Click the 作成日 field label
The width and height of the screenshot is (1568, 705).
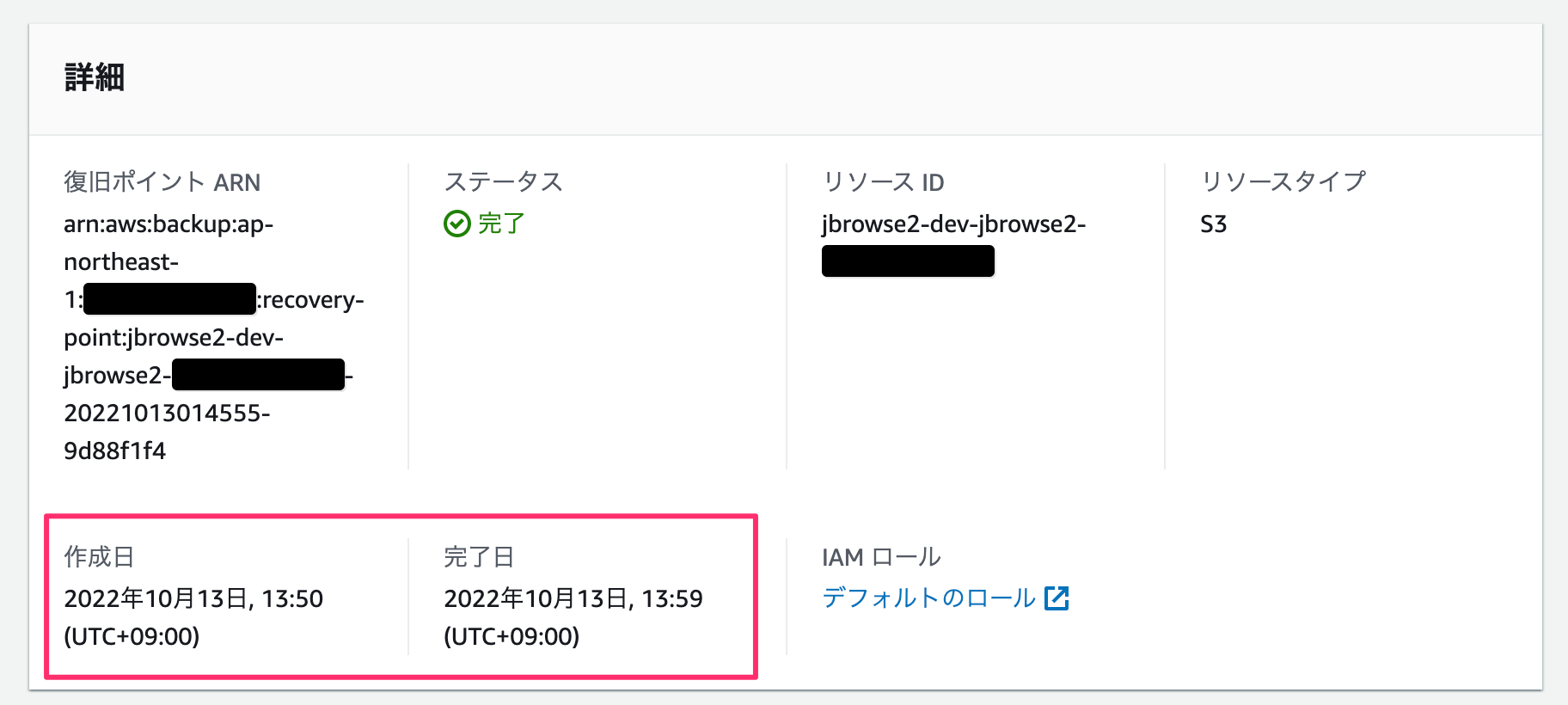101,557
